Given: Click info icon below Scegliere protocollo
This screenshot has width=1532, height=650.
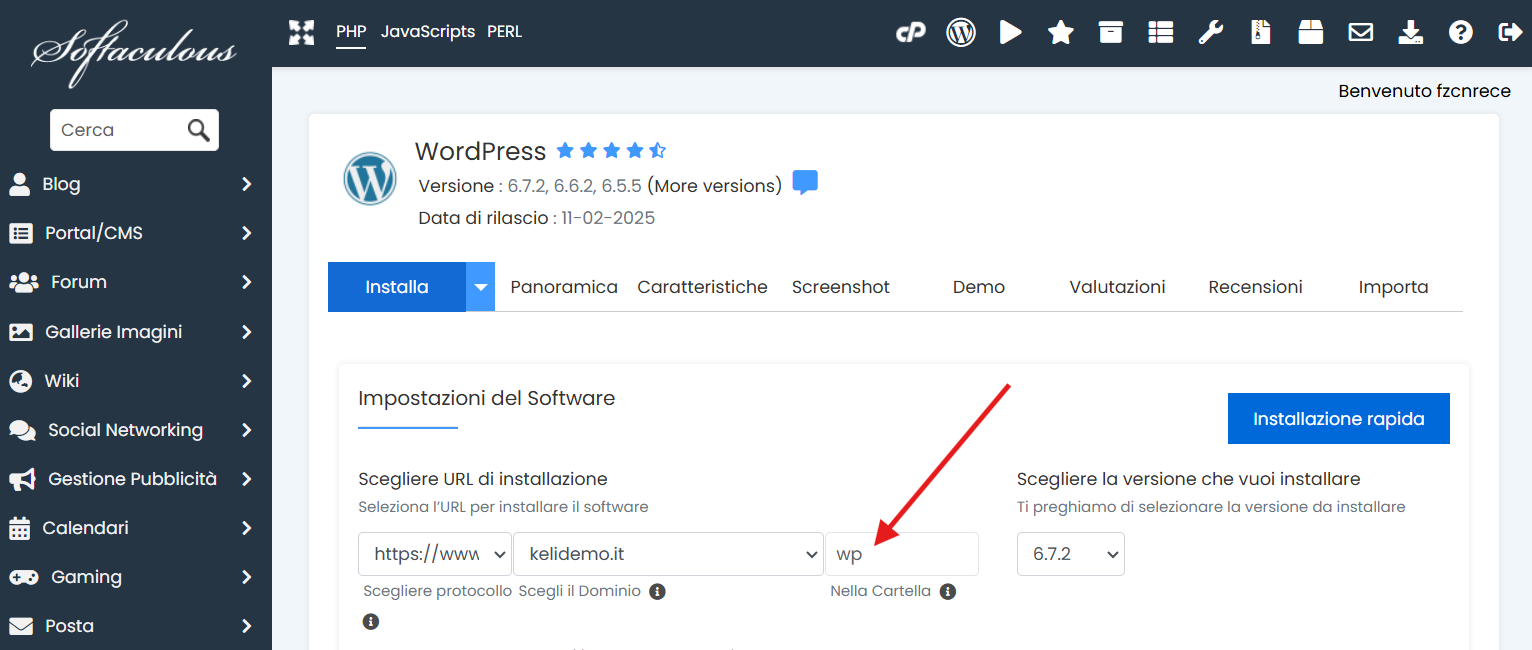Looking at the screenshot, I should click(371, 621).
